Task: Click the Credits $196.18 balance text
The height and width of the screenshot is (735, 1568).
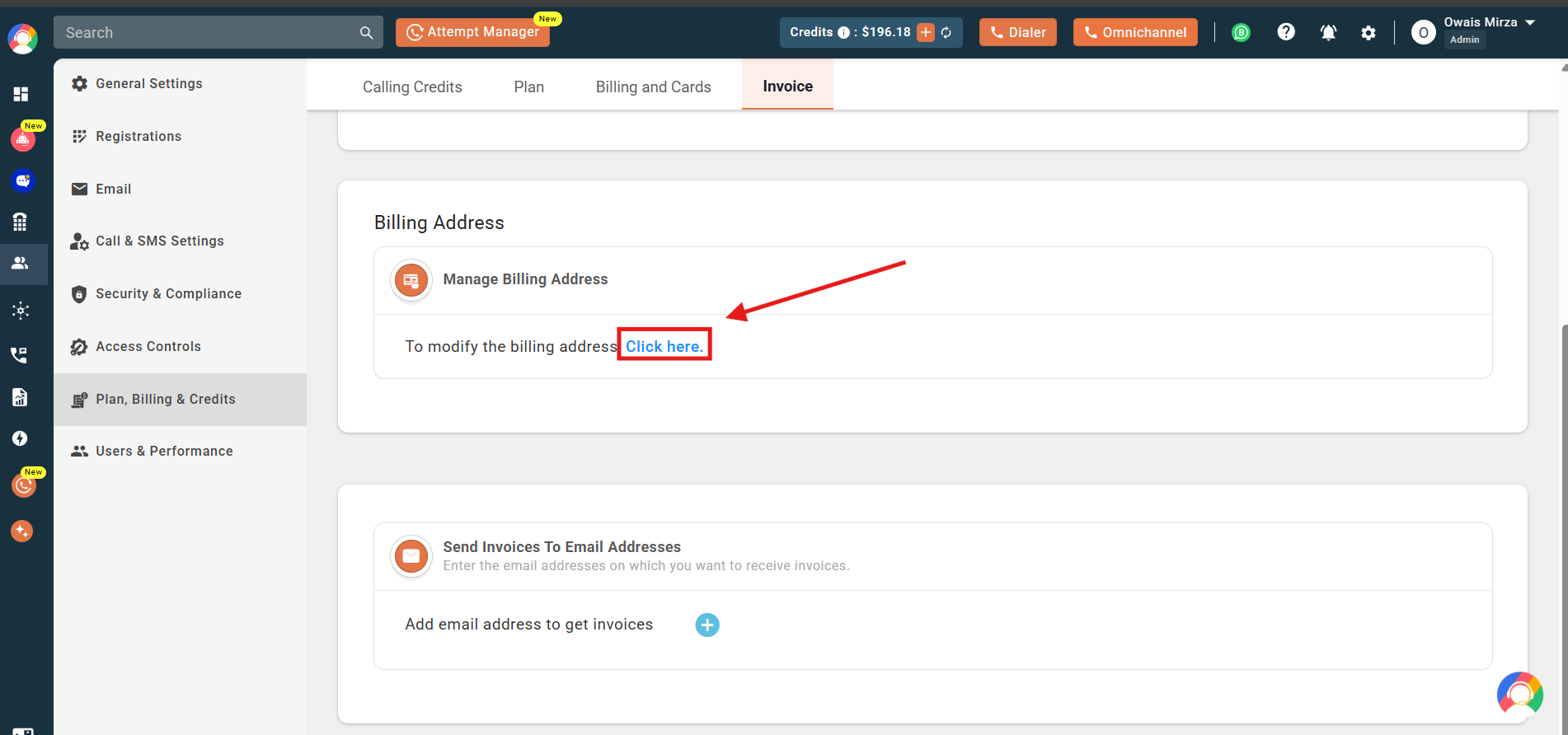Action: click(x=850, y=32)
